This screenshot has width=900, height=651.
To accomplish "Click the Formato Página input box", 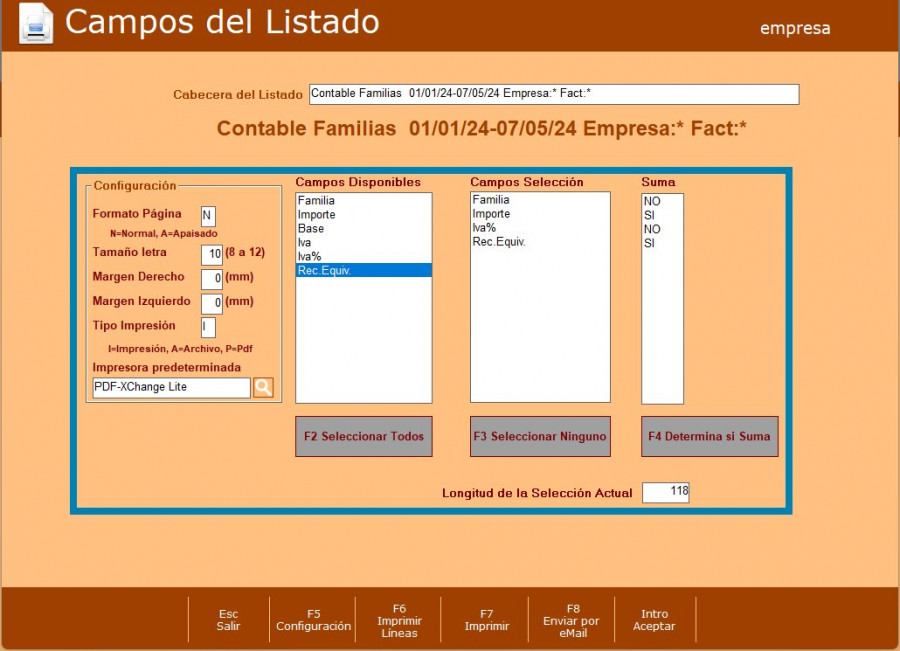I will [208, 215].
